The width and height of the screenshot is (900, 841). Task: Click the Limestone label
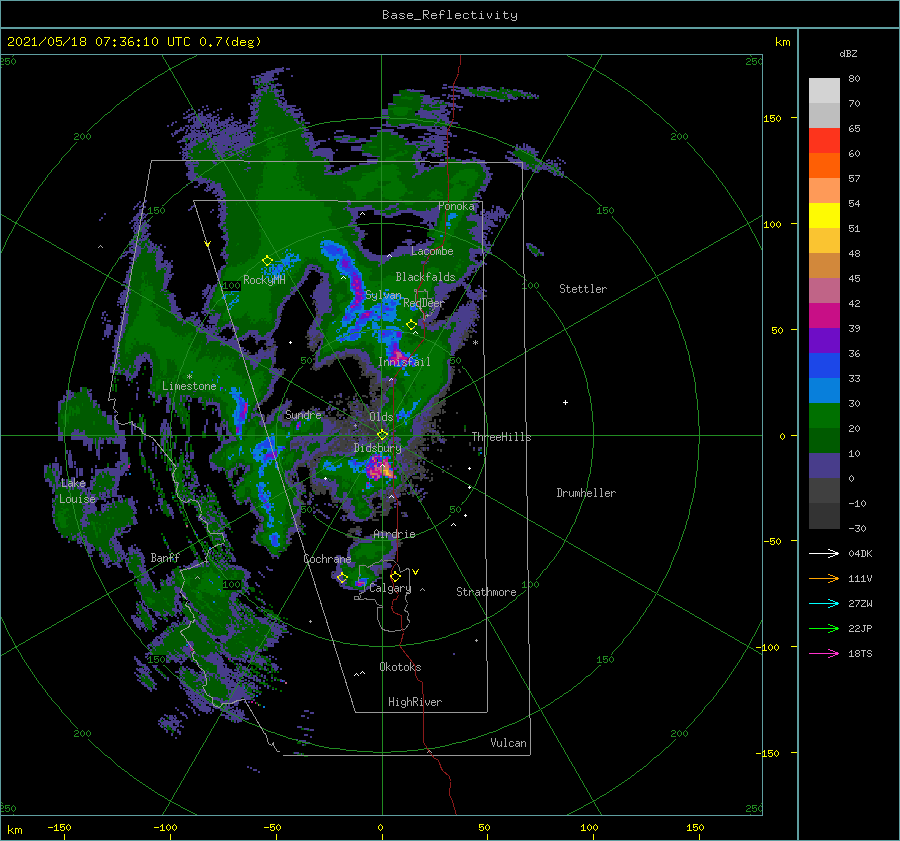click(x=189, y=386)
